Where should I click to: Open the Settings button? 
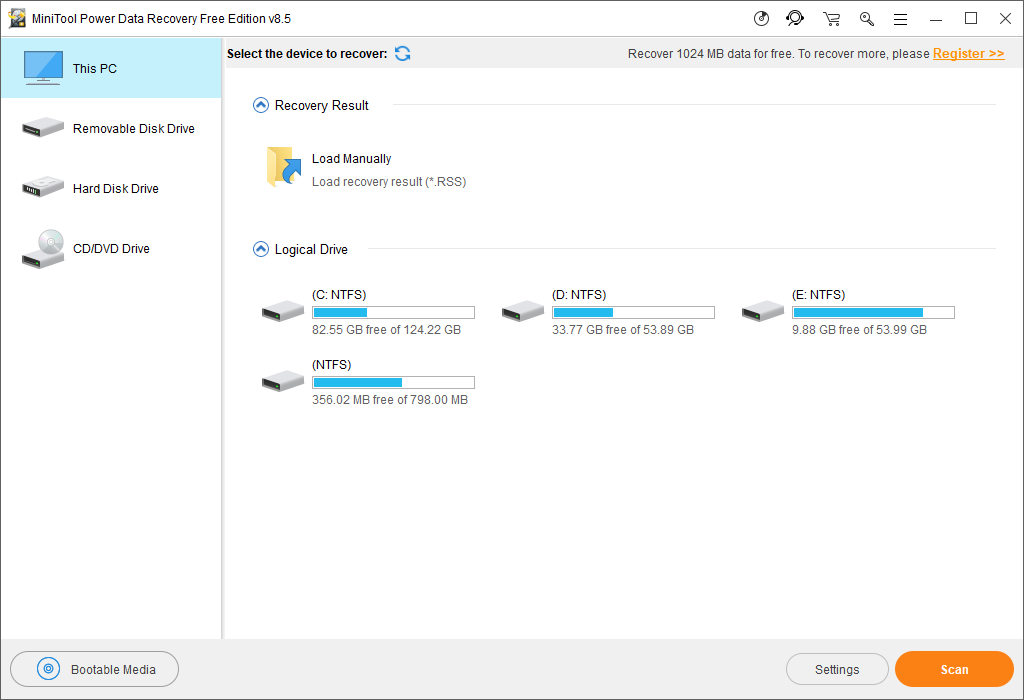click(837, 669)
